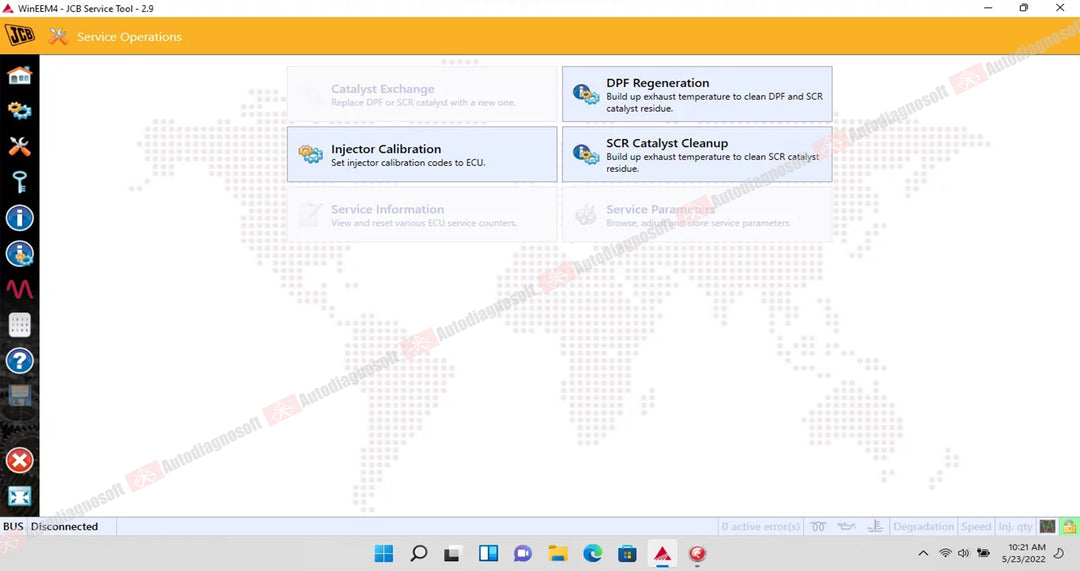The image size is (1080, 571).
Task: Open Windows taskbar Search
Action: pos(418,553)
